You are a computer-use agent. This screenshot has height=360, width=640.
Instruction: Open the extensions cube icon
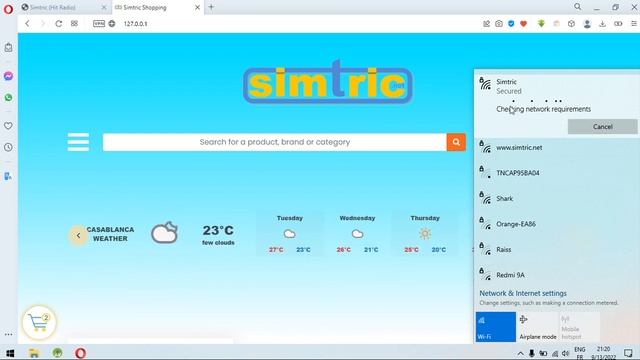[571, 24]
